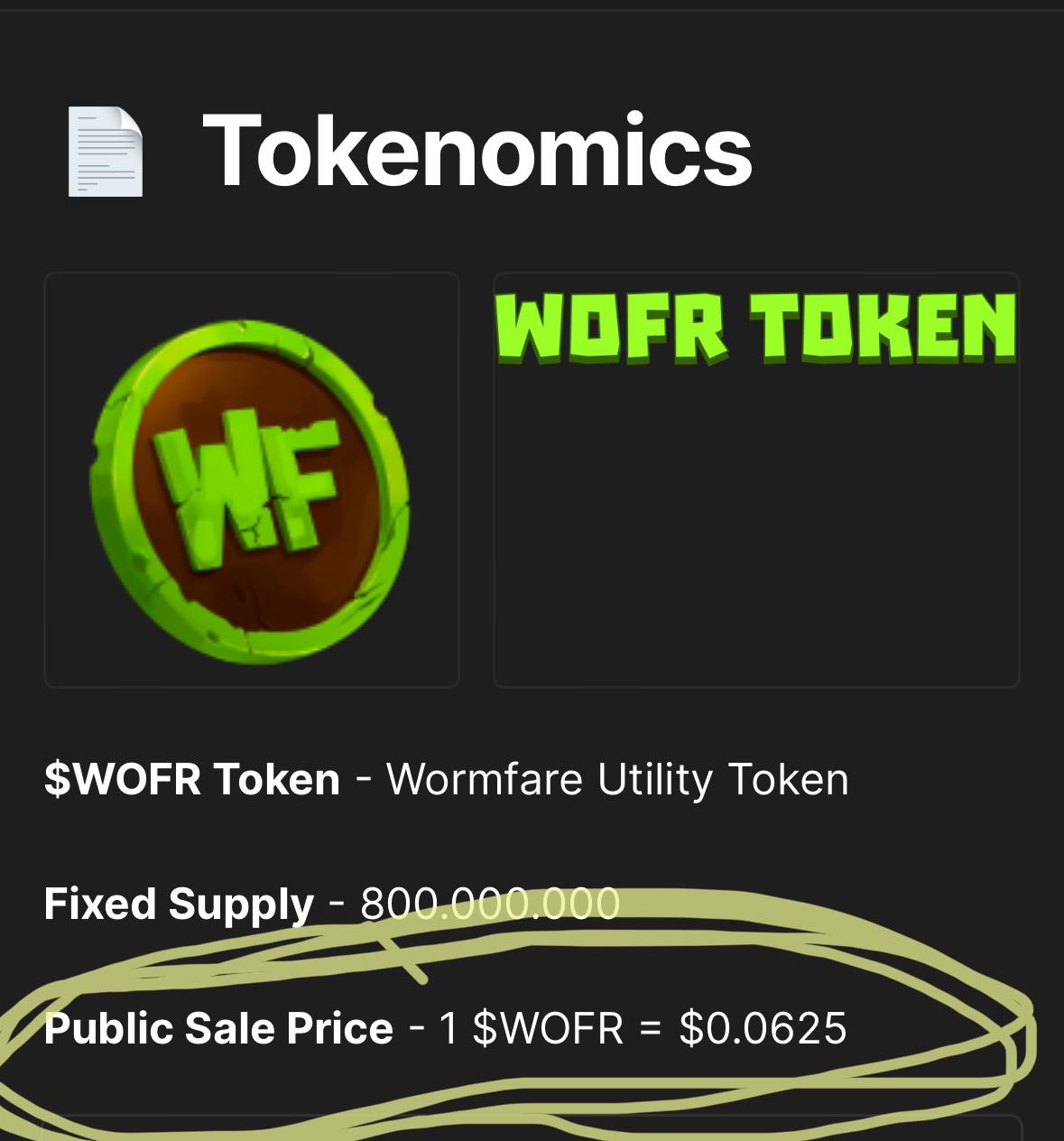Open the WOFR TOKEN image card

click(x=756, y=480)
